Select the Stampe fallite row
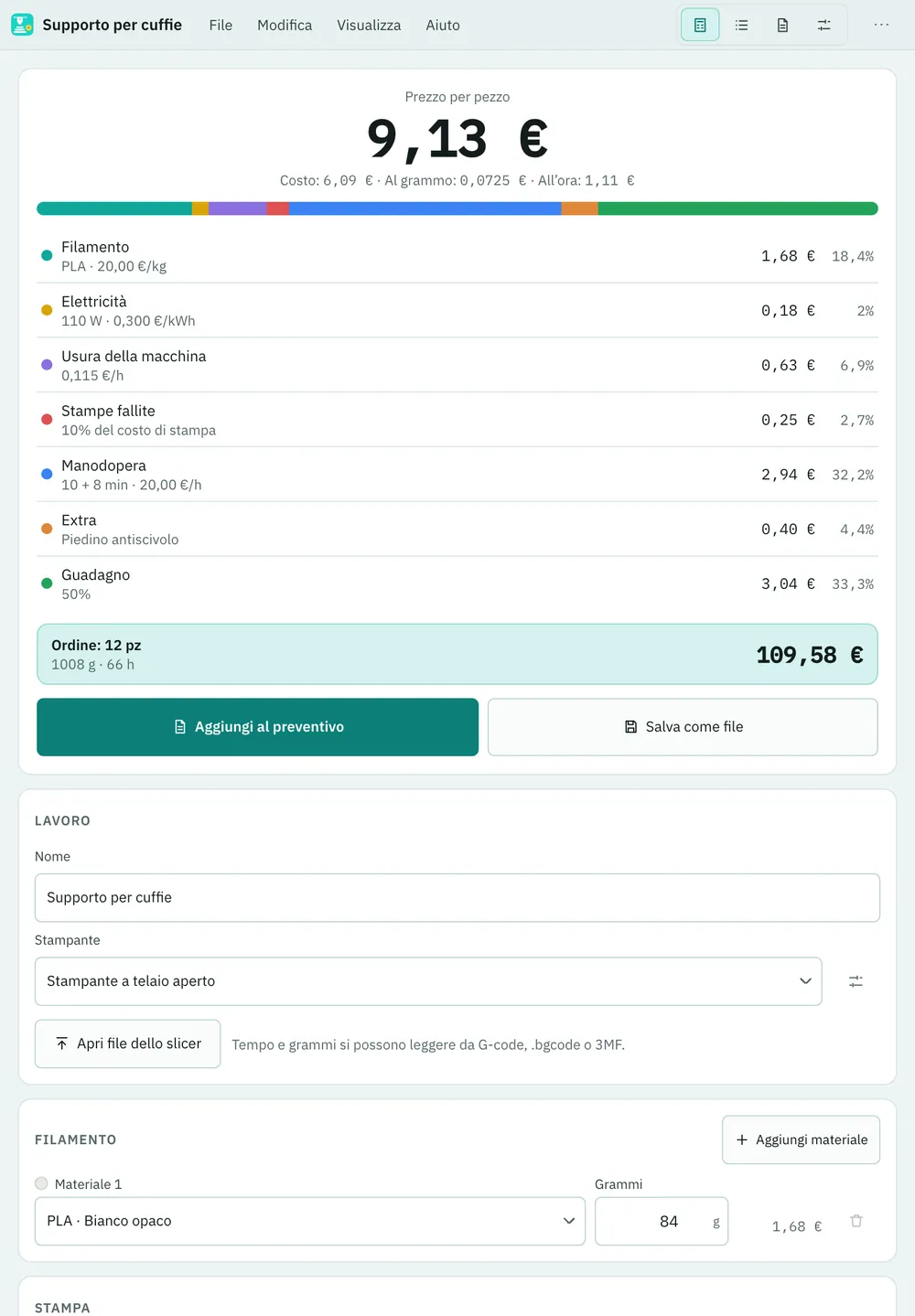915x1316 pixels. click(x=457, y=420)
